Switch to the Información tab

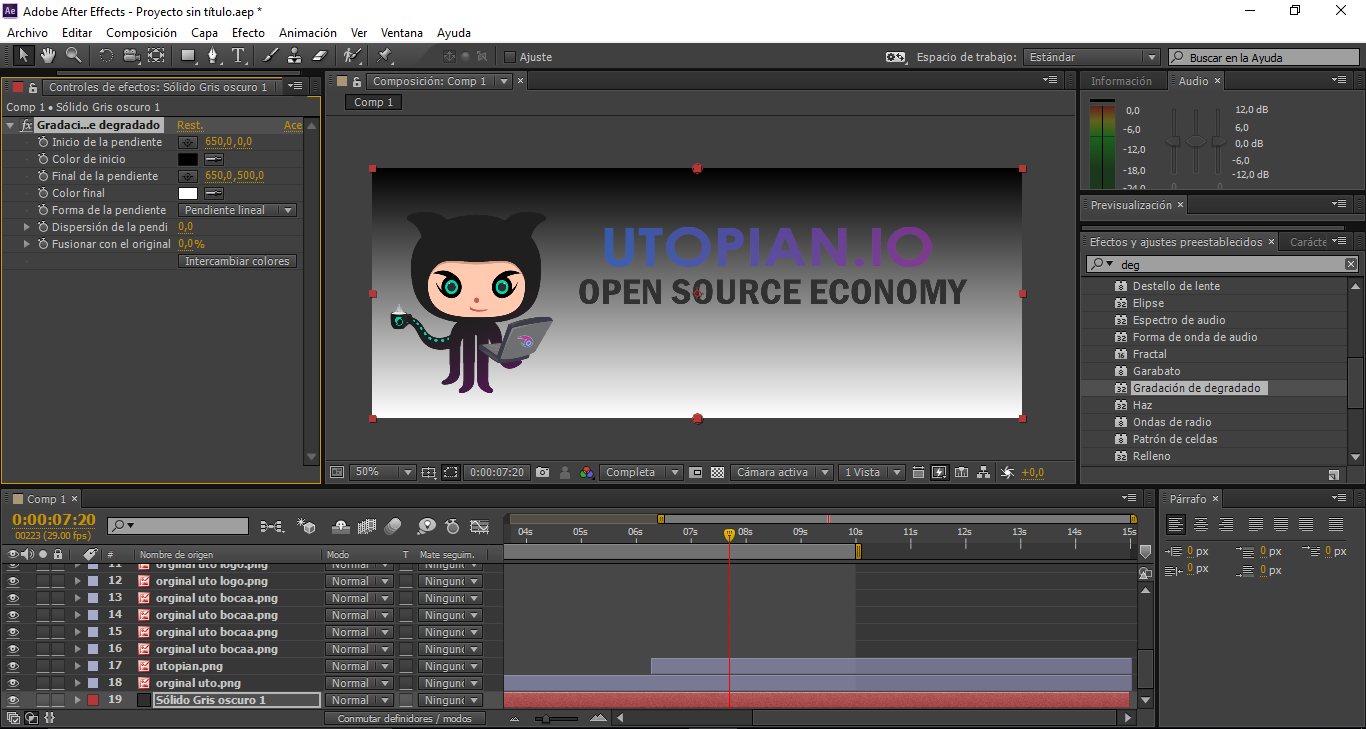click(1121, 81)
